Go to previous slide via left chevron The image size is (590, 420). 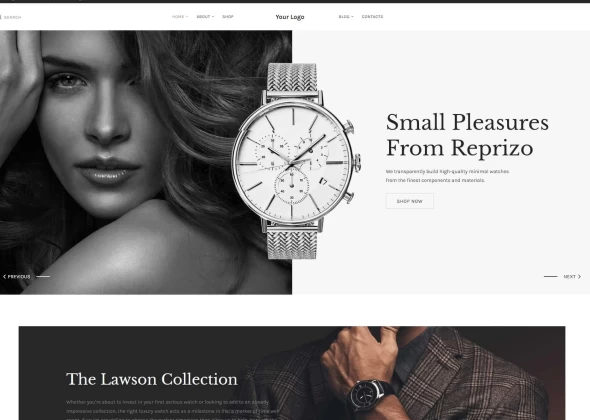(x=5, y=277)
